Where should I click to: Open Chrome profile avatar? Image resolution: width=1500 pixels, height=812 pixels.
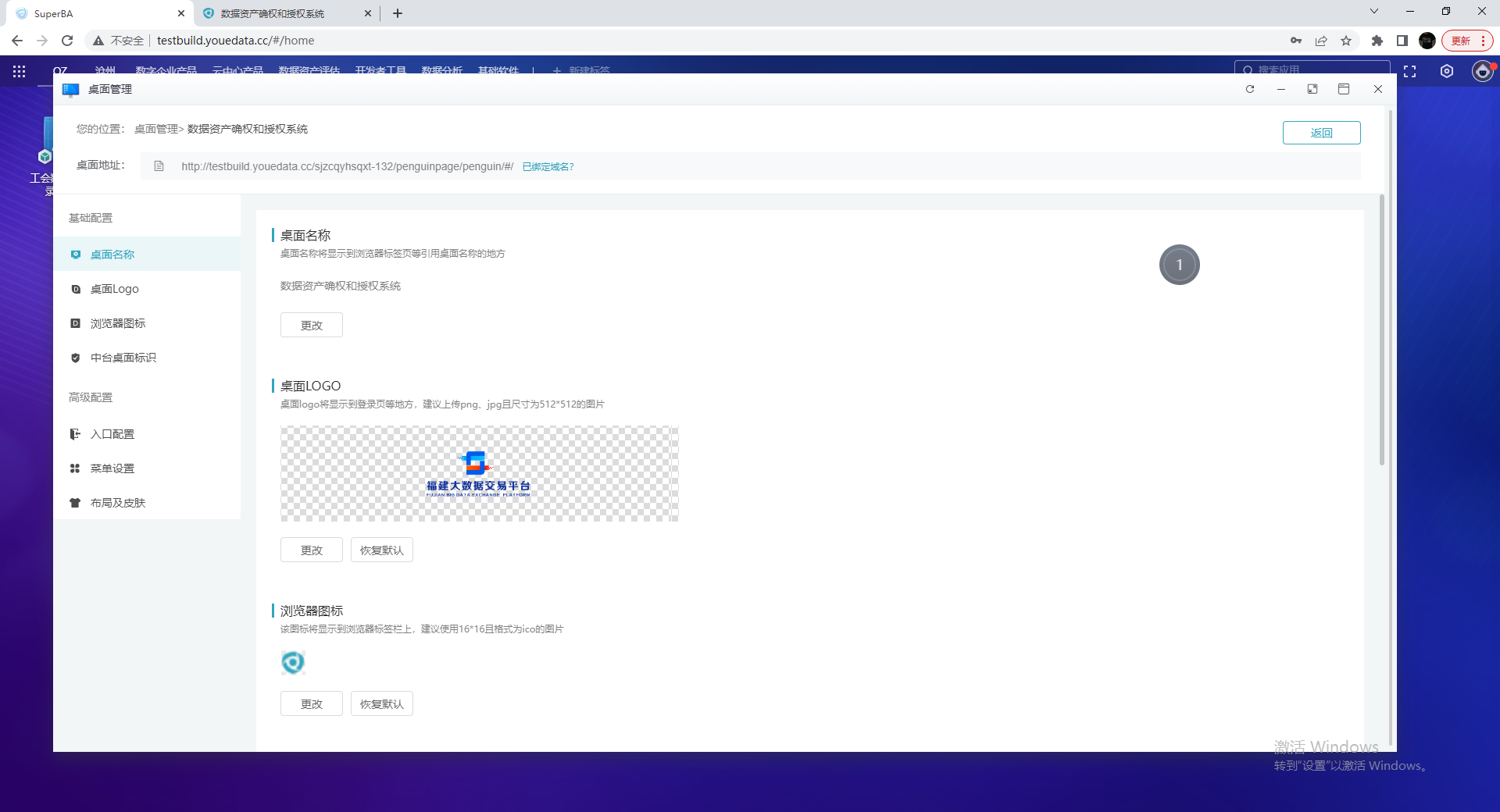[x=1427, y=41]
